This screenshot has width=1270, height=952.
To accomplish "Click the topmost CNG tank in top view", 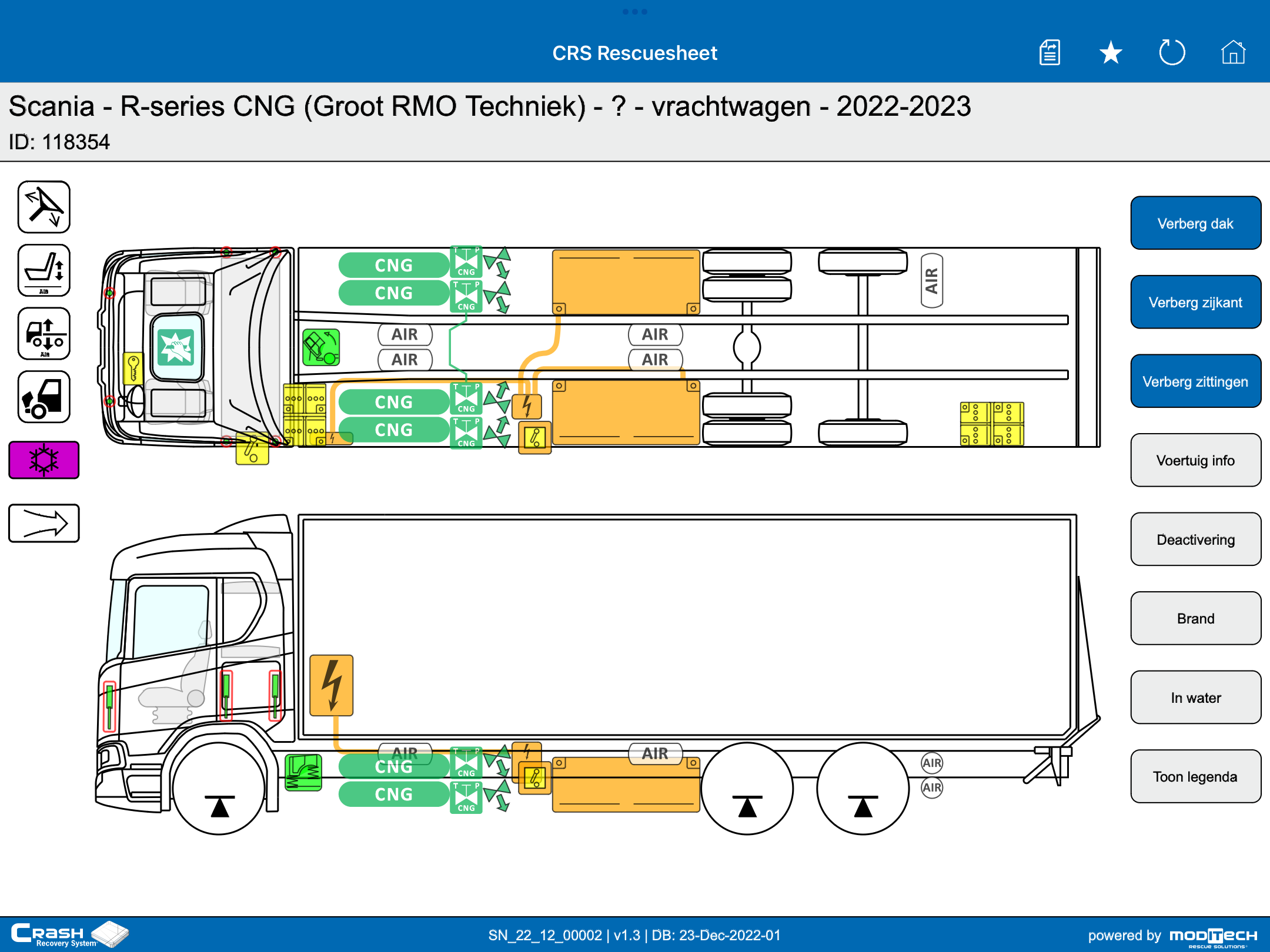I will [x=394, y=265].
